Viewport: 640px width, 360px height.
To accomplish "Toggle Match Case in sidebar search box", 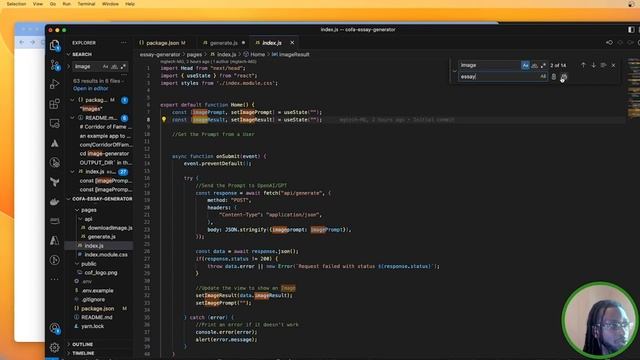I will coord(105,67).
